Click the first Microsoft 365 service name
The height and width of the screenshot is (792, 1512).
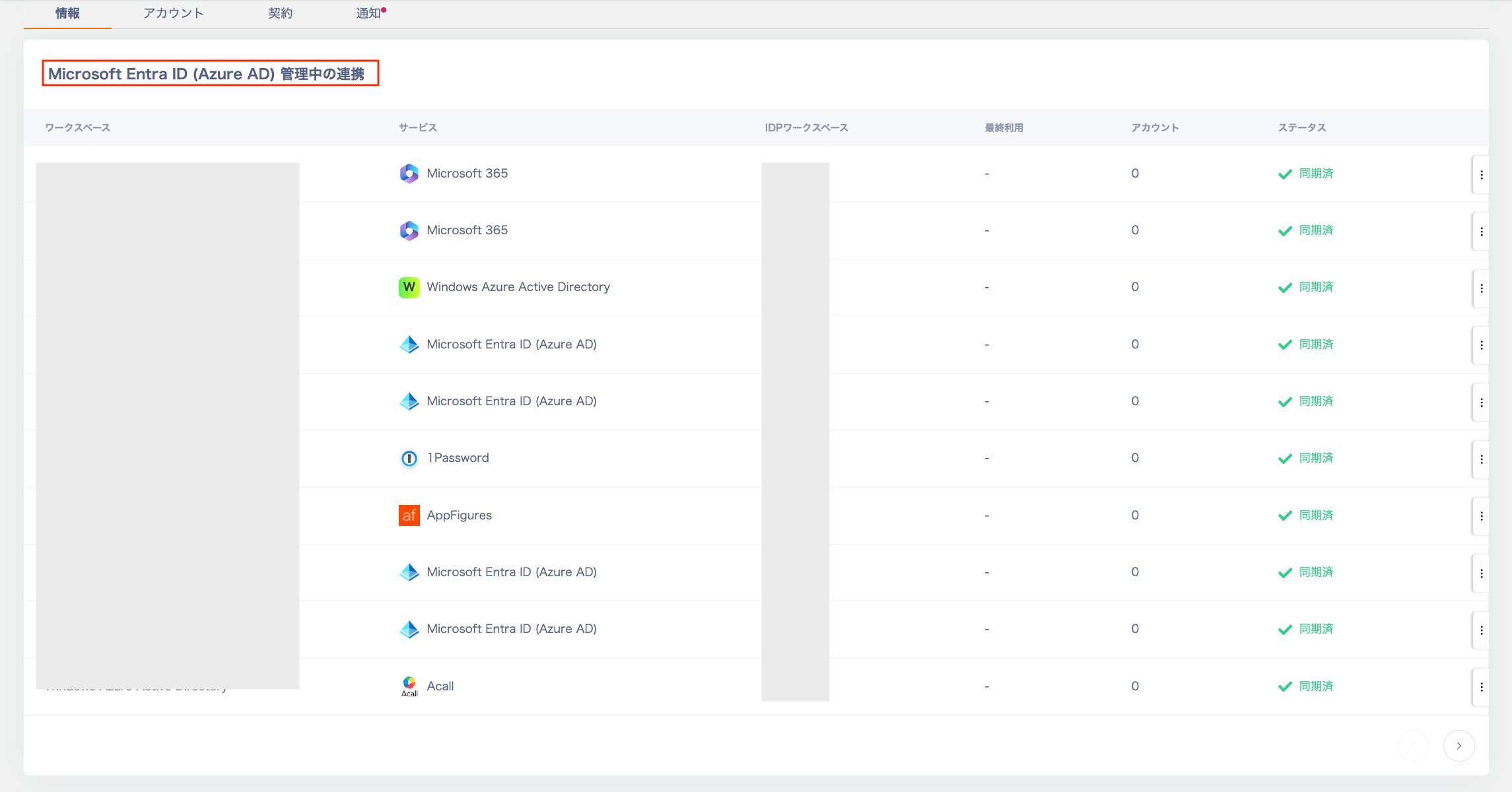click(x=467, y=173)
